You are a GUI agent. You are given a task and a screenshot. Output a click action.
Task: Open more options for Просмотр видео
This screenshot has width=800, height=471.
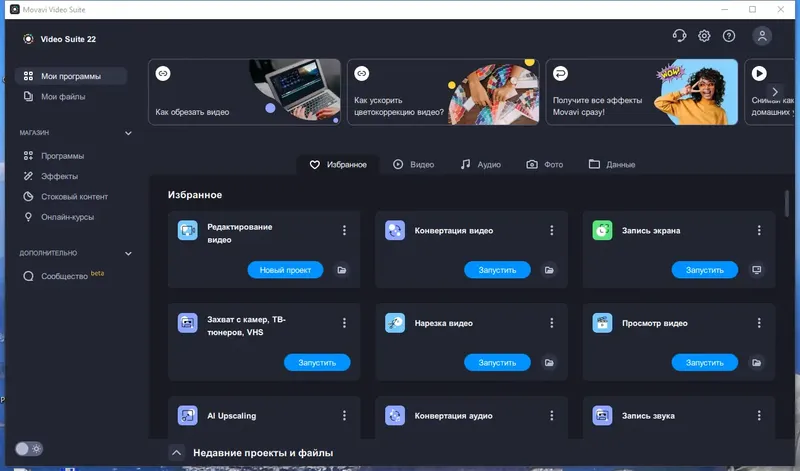tap(759, 323)
